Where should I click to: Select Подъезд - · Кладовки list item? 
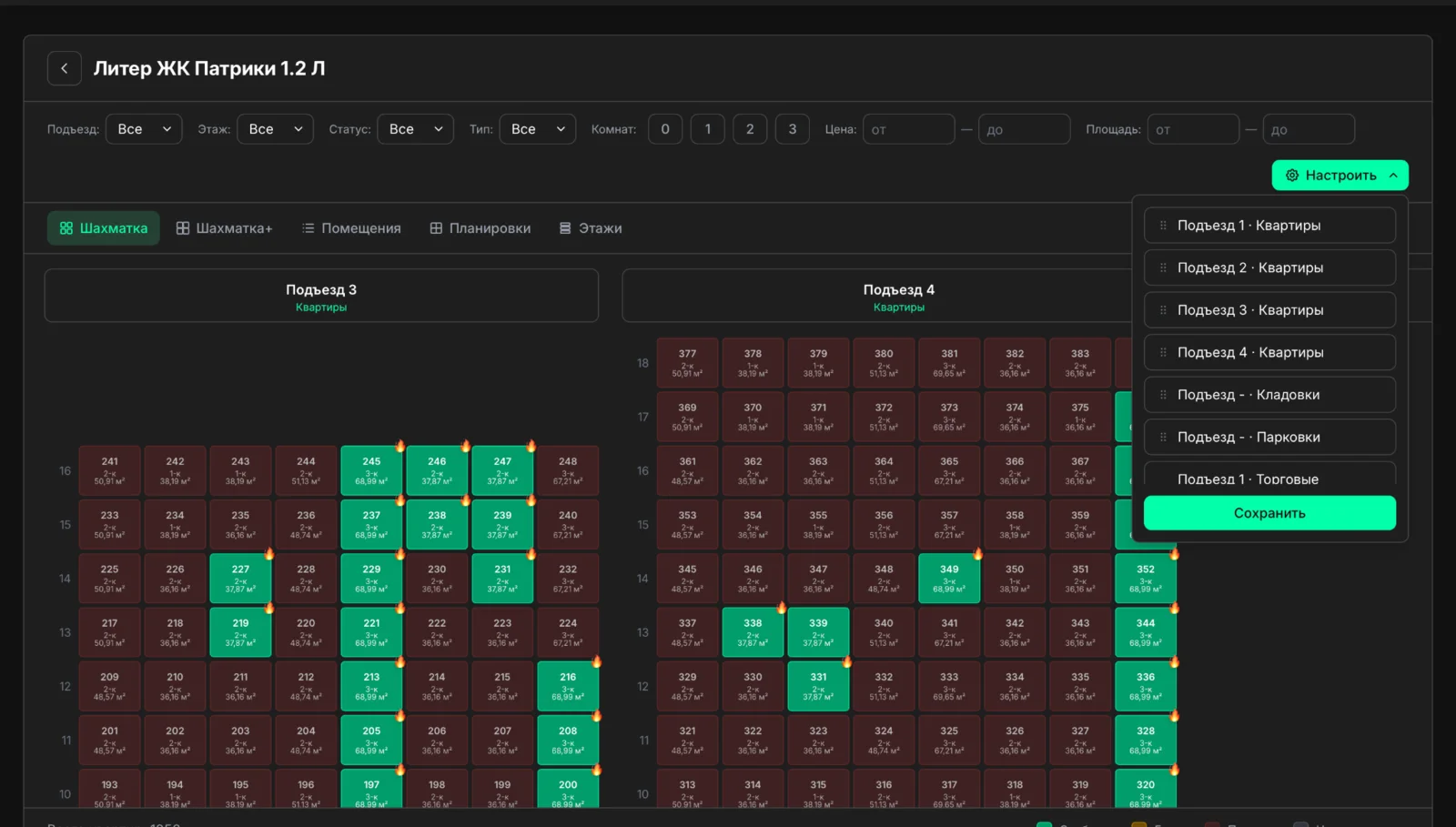pos(1269,394)
